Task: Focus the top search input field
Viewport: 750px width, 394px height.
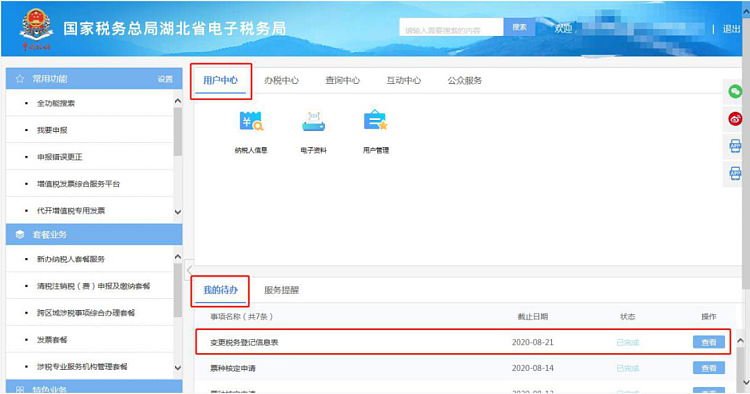Action: [451, 27]
